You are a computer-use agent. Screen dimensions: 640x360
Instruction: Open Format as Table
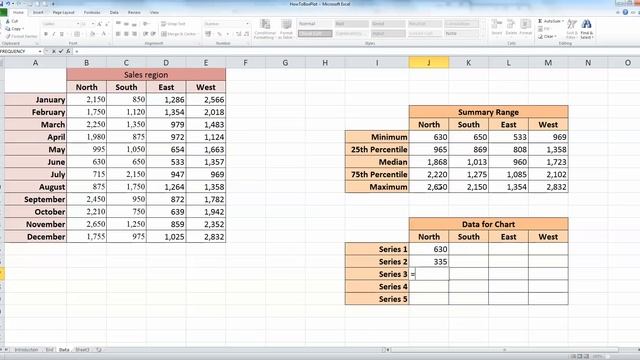(286, 29)
